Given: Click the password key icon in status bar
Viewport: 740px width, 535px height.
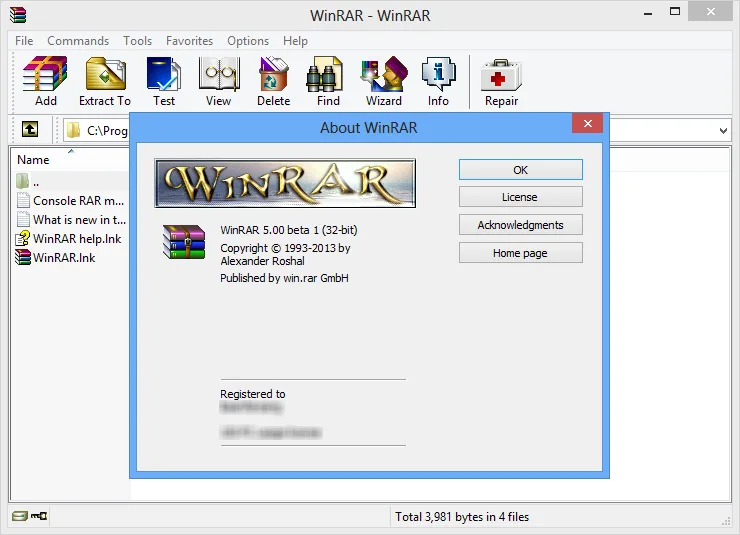Looking at the screenshot, I should tap(39, 516).
